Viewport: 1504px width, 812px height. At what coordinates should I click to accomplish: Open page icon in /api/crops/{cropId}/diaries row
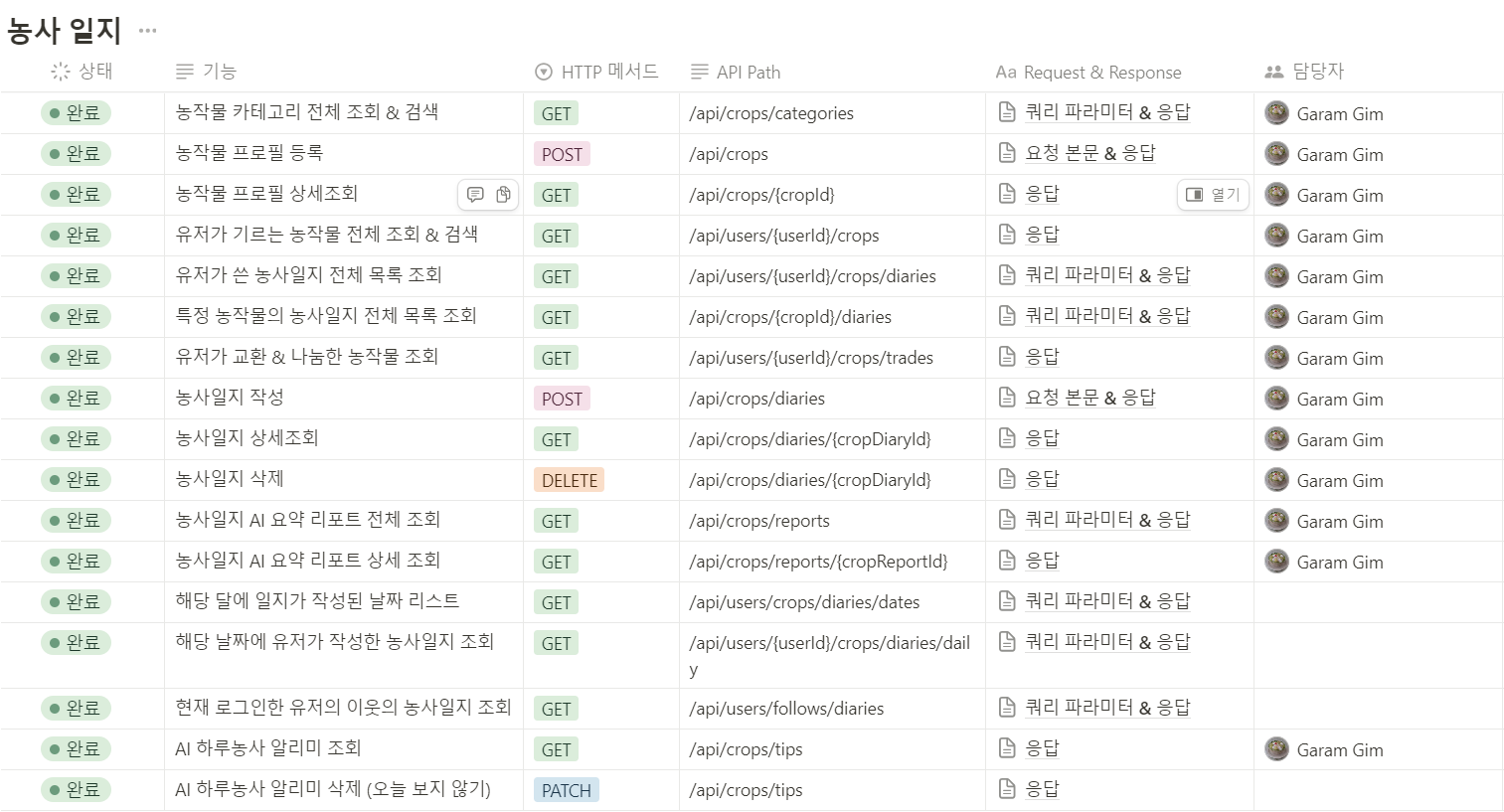pos(1007,316)
